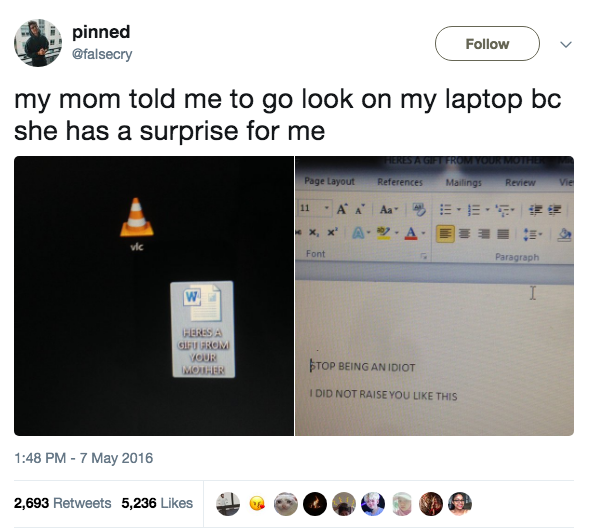Center align the text
The height and width of the screenshot is (528, 598).
pyautogui.click(x=464, y=233)
